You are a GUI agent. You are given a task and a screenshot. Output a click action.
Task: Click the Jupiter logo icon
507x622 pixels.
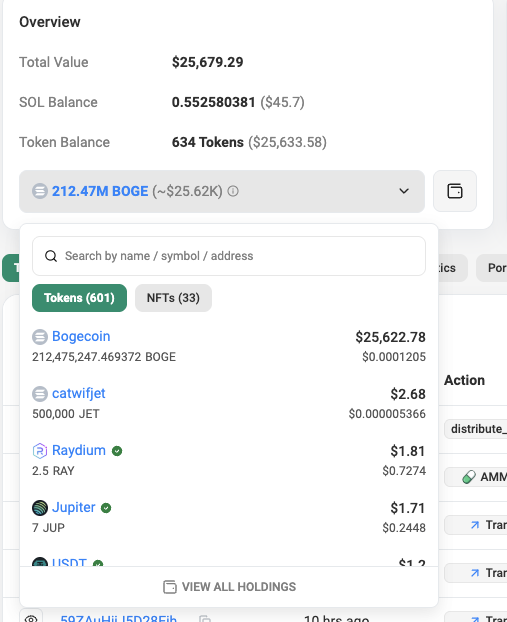point(40,508)
